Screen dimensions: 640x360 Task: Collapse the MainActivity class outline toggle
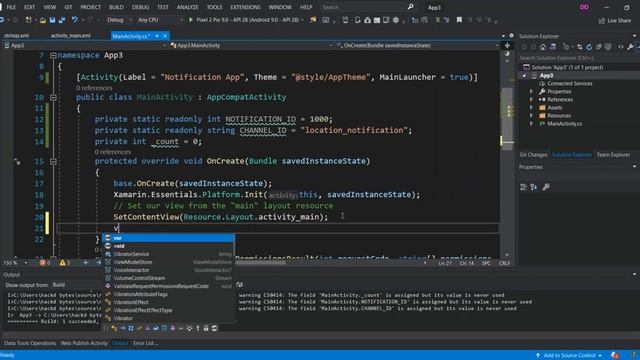pos(53,97)
